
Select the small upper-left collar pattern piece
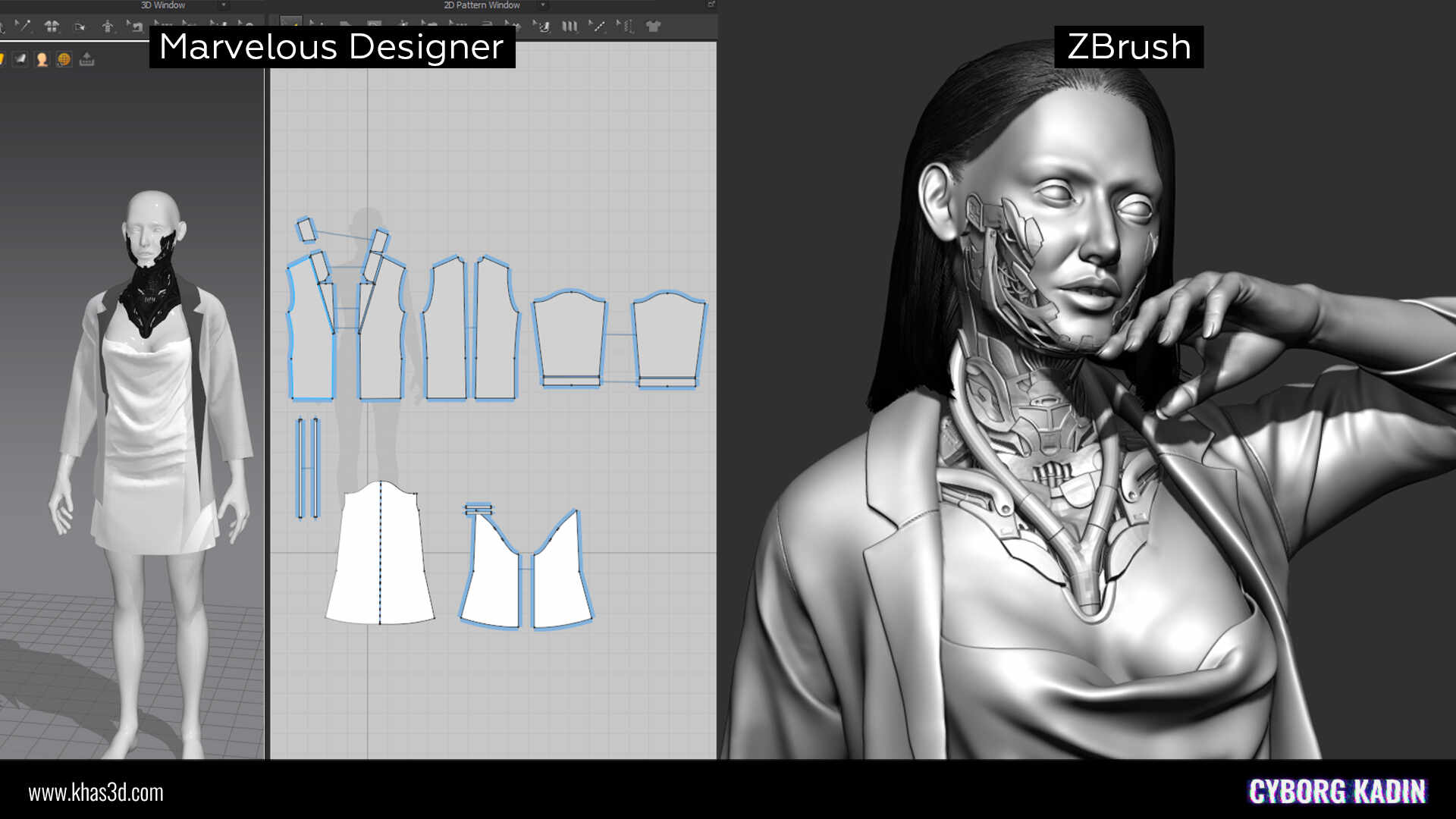306,229
